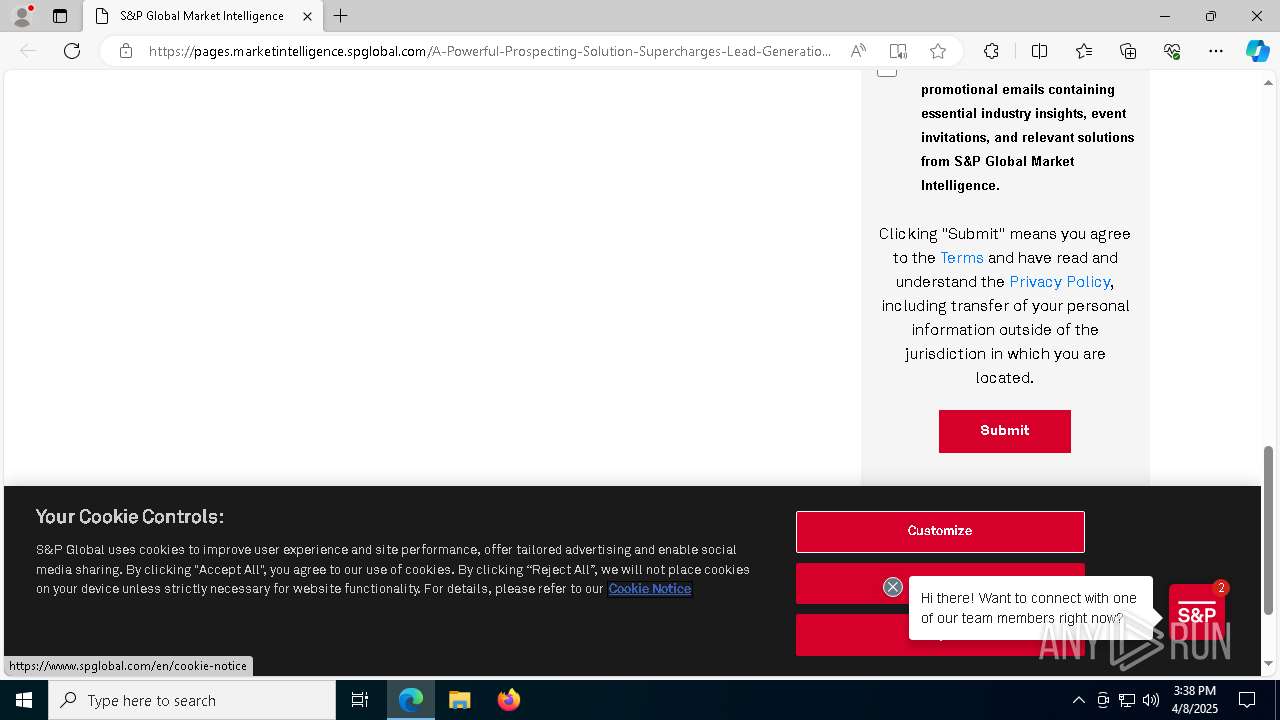Open the Privacy Policy link
Screen dimensions: 1280x720
click(1060, 282)
